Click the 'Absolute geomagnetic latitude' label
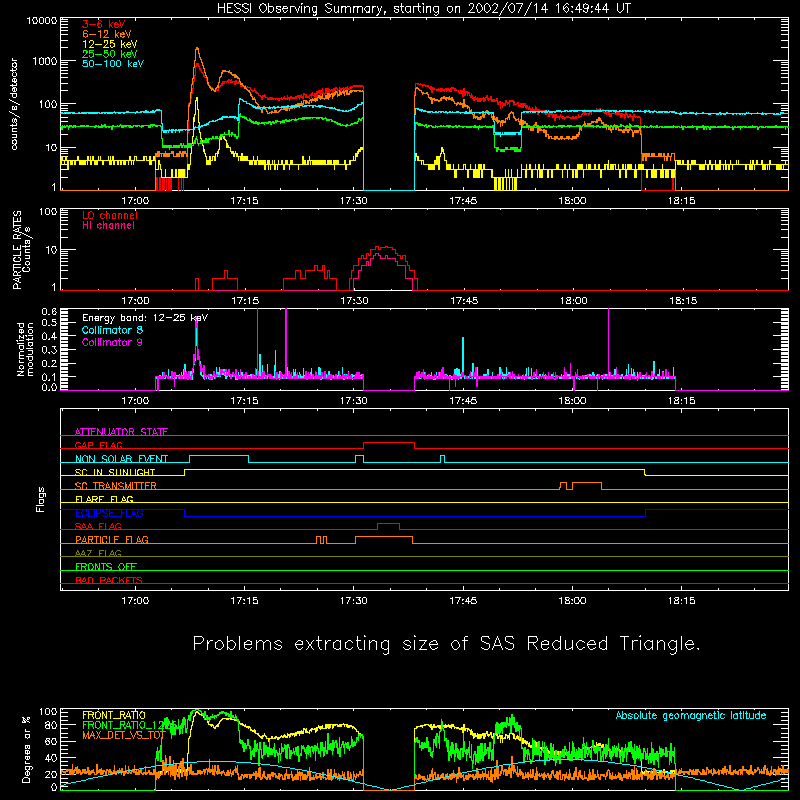 pyautogui.click(x=691, y=716)
